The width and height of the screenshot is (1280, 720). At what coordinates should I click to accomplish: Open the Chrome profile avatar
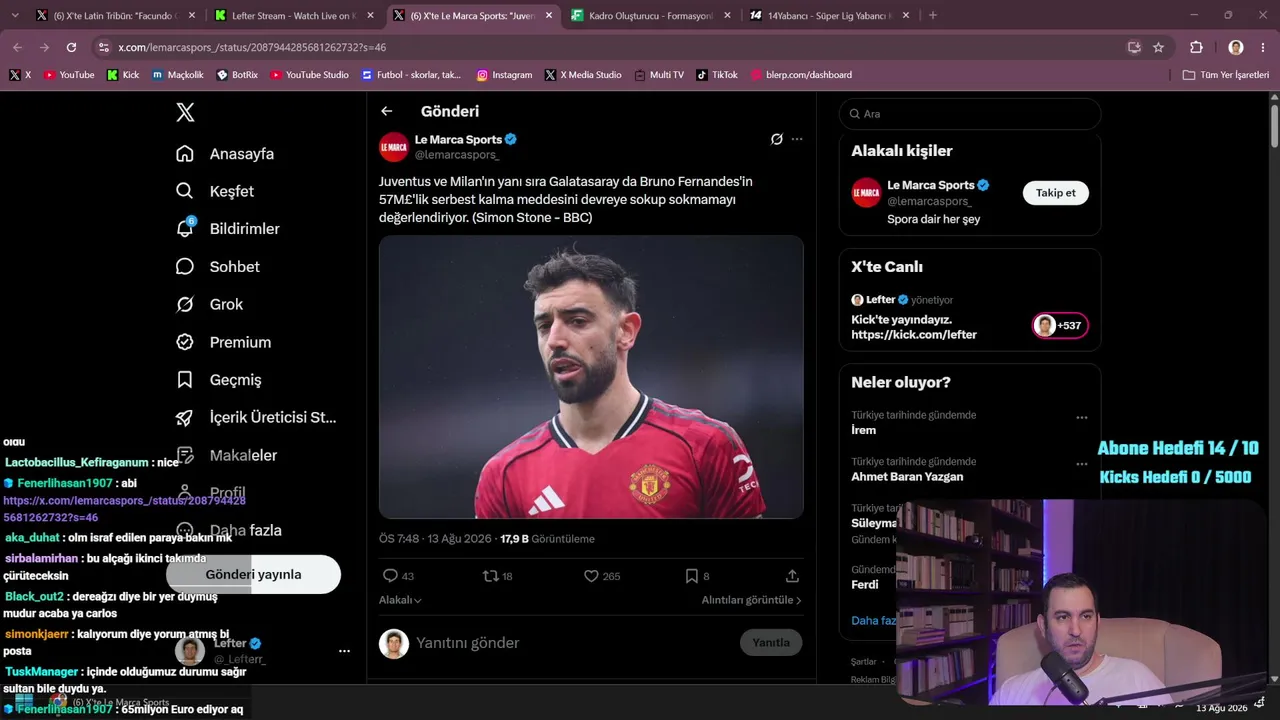(x=1236, y=47)
